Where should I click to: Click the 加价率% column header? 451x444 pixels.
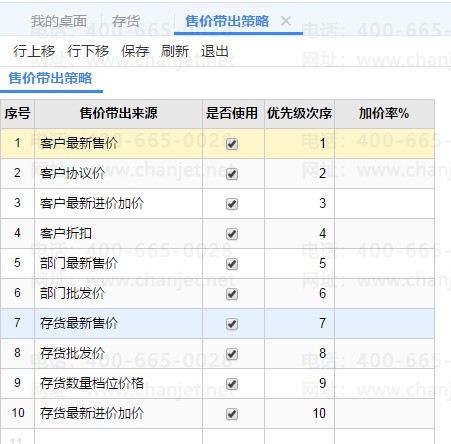[384, 114]
